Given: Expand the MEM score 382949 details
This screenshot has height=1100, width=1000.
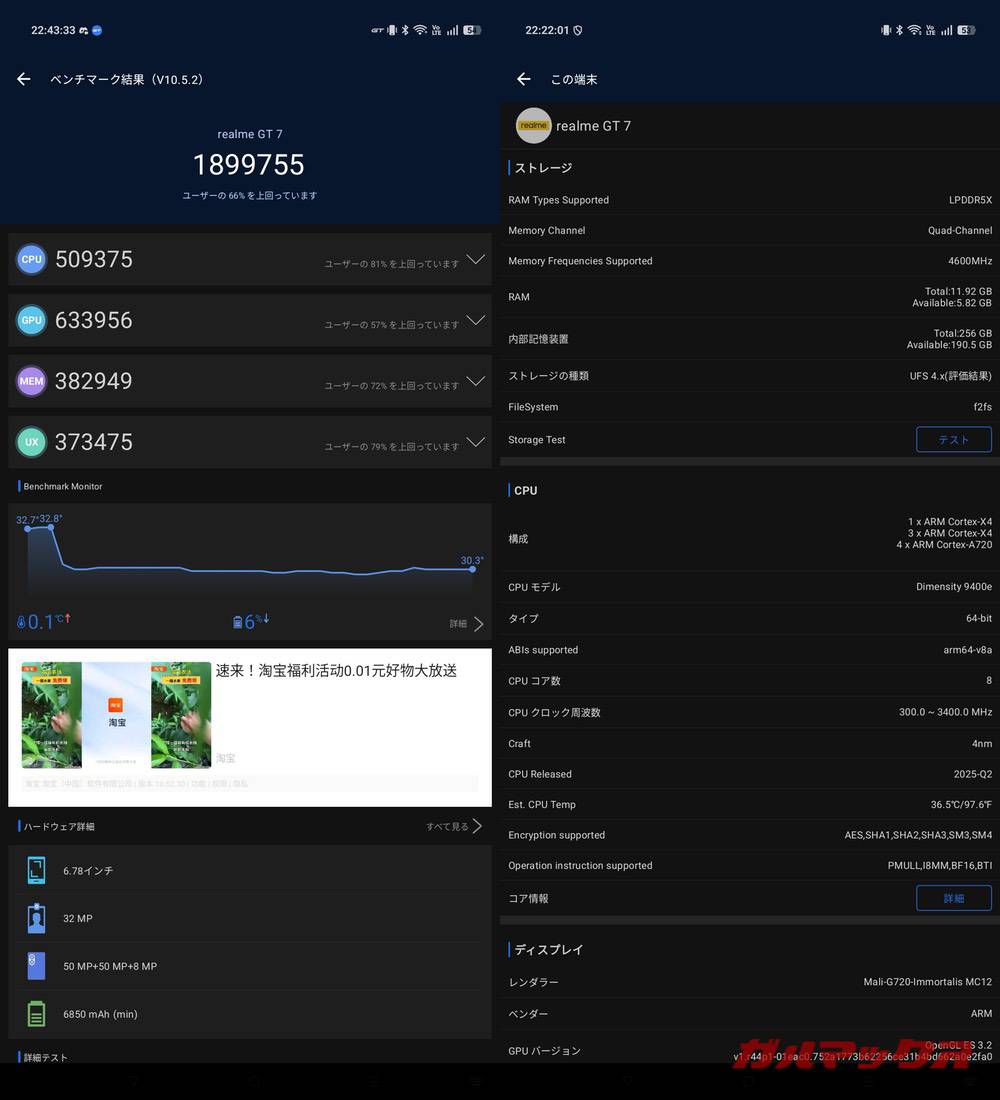Looking at the screenshot, I should [x=476, y=382].
